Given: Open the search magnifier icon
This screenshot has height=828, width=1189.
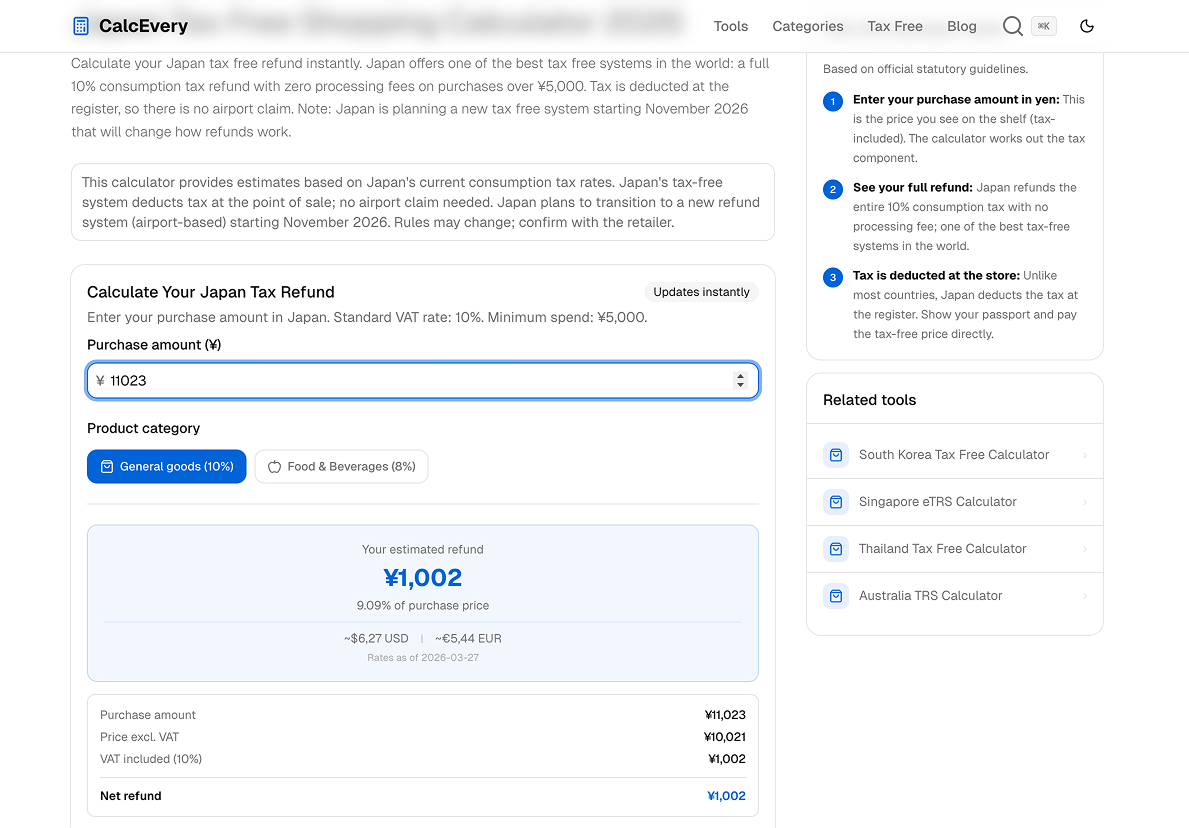Looking at the screenshot, I should [1012, 26].
